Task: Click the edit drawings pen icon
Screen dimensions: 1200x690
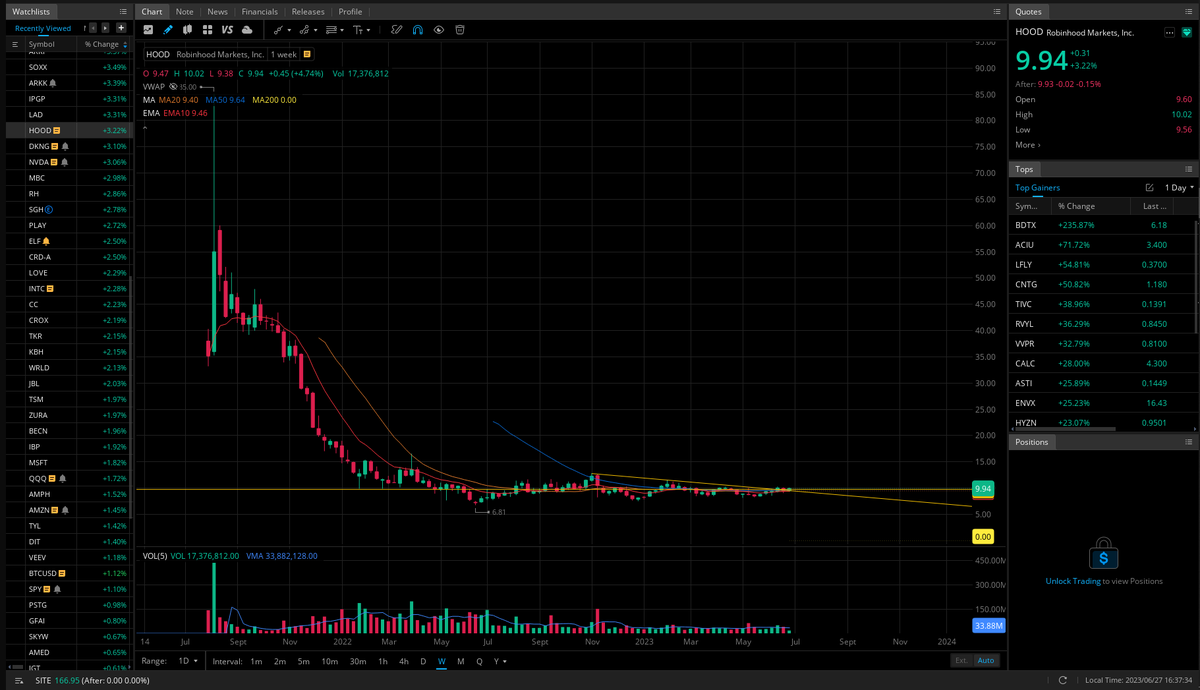Action: point(396,30)
